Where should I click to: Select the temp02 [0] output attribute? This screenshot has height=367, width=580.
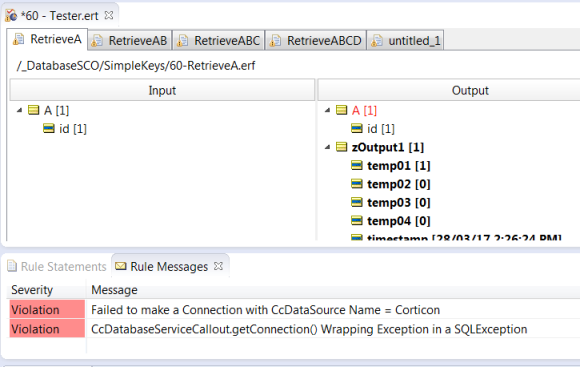tap(398, 184)
